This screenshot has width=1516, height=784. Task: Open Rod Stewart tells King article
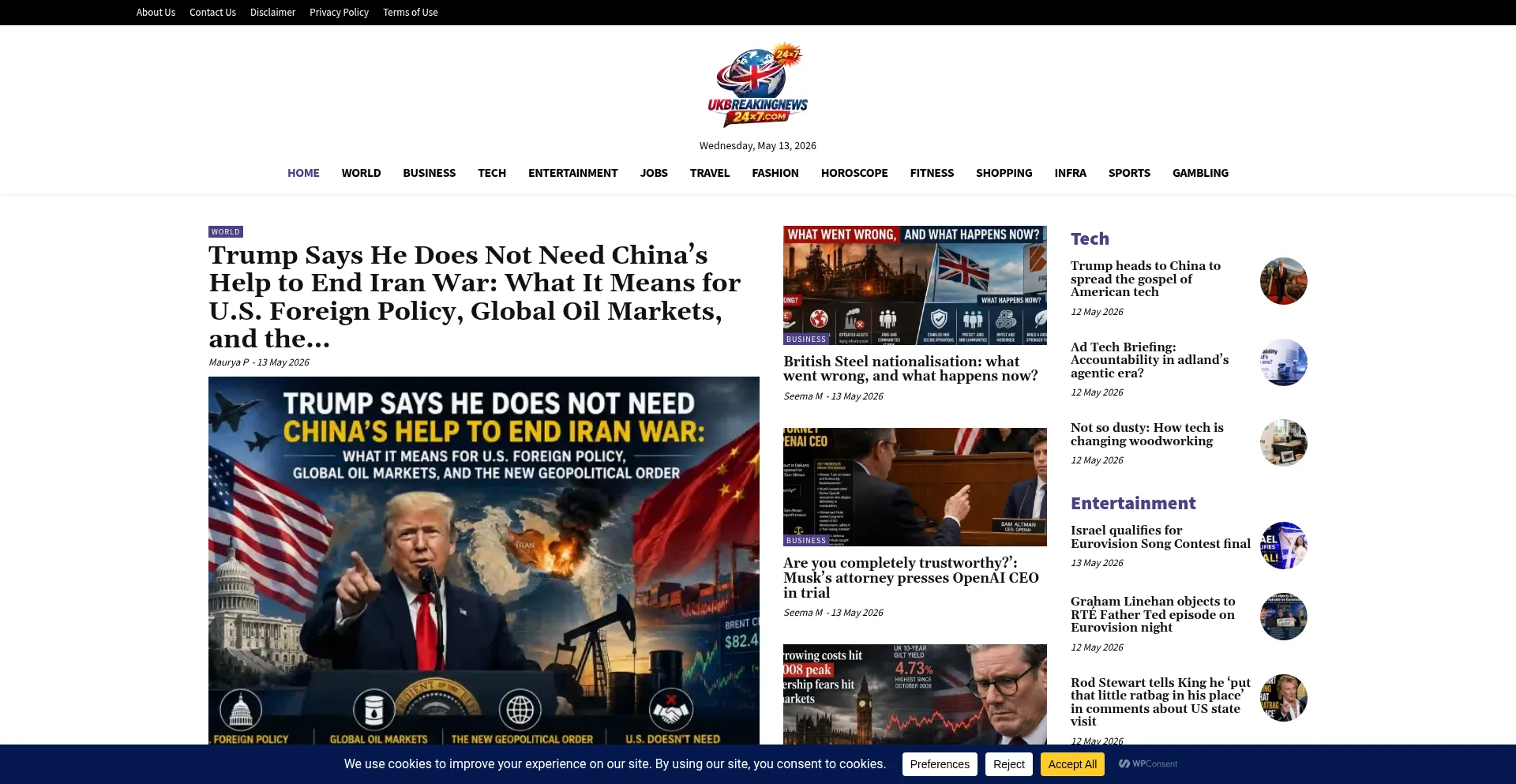[1161, 702]
